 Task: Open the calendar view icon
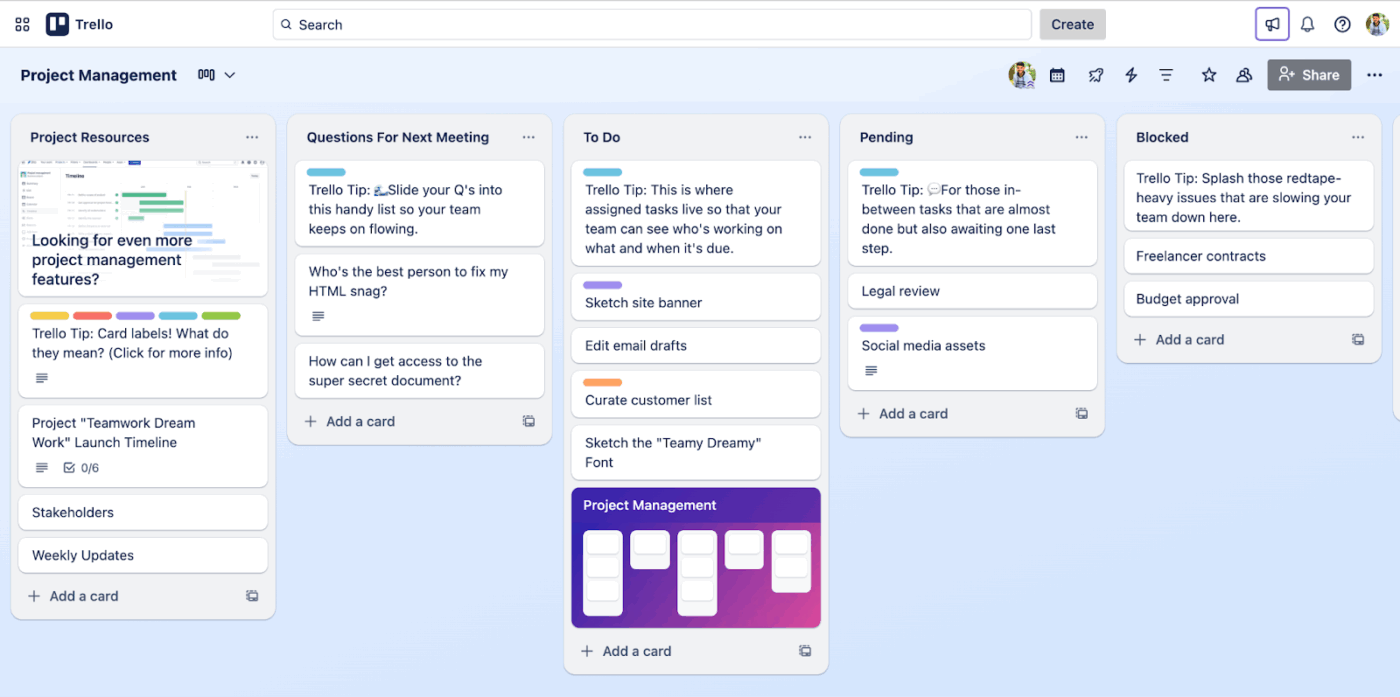pyautogui.click(x=1057, y=74)
